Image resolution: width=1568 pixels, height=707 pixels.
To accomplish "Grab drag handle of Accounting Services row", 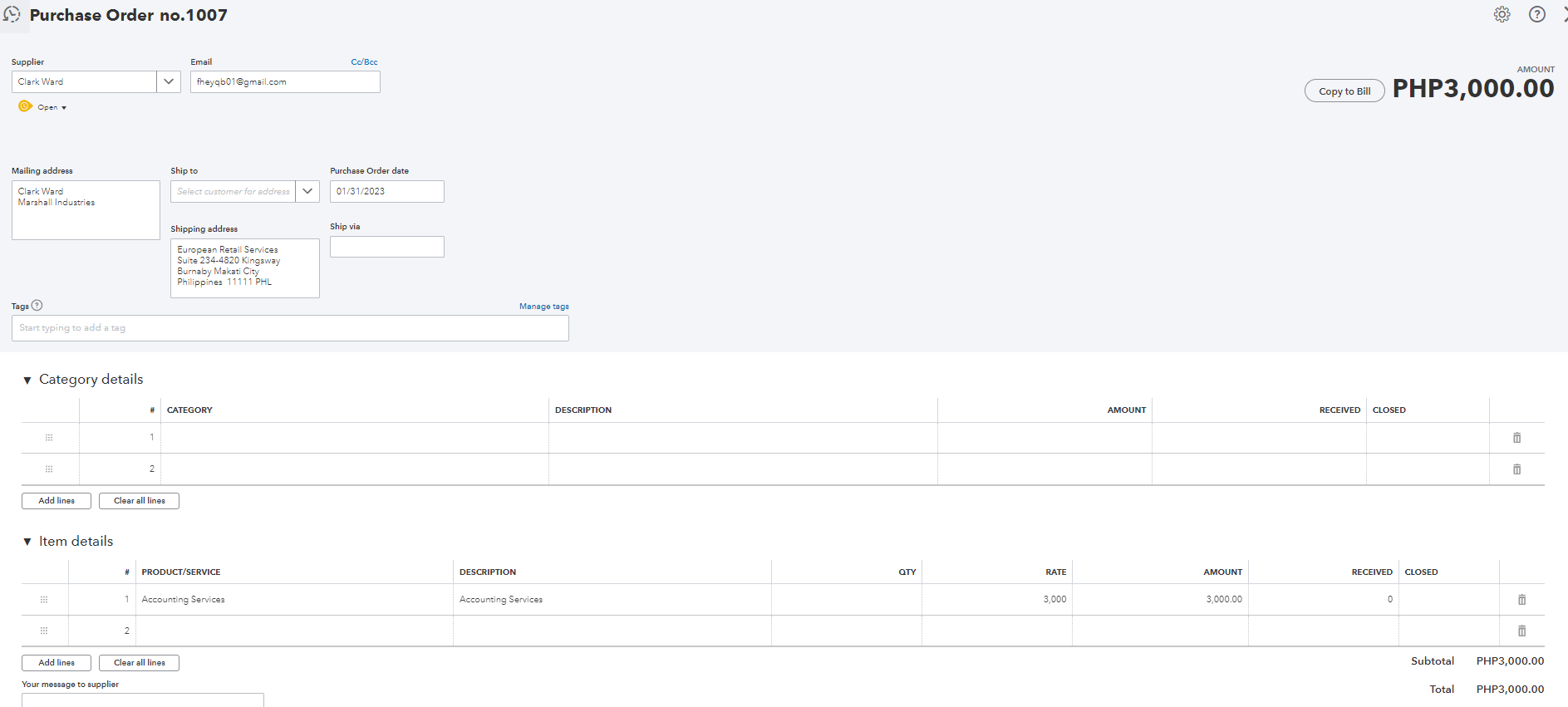I will (44, 600).
